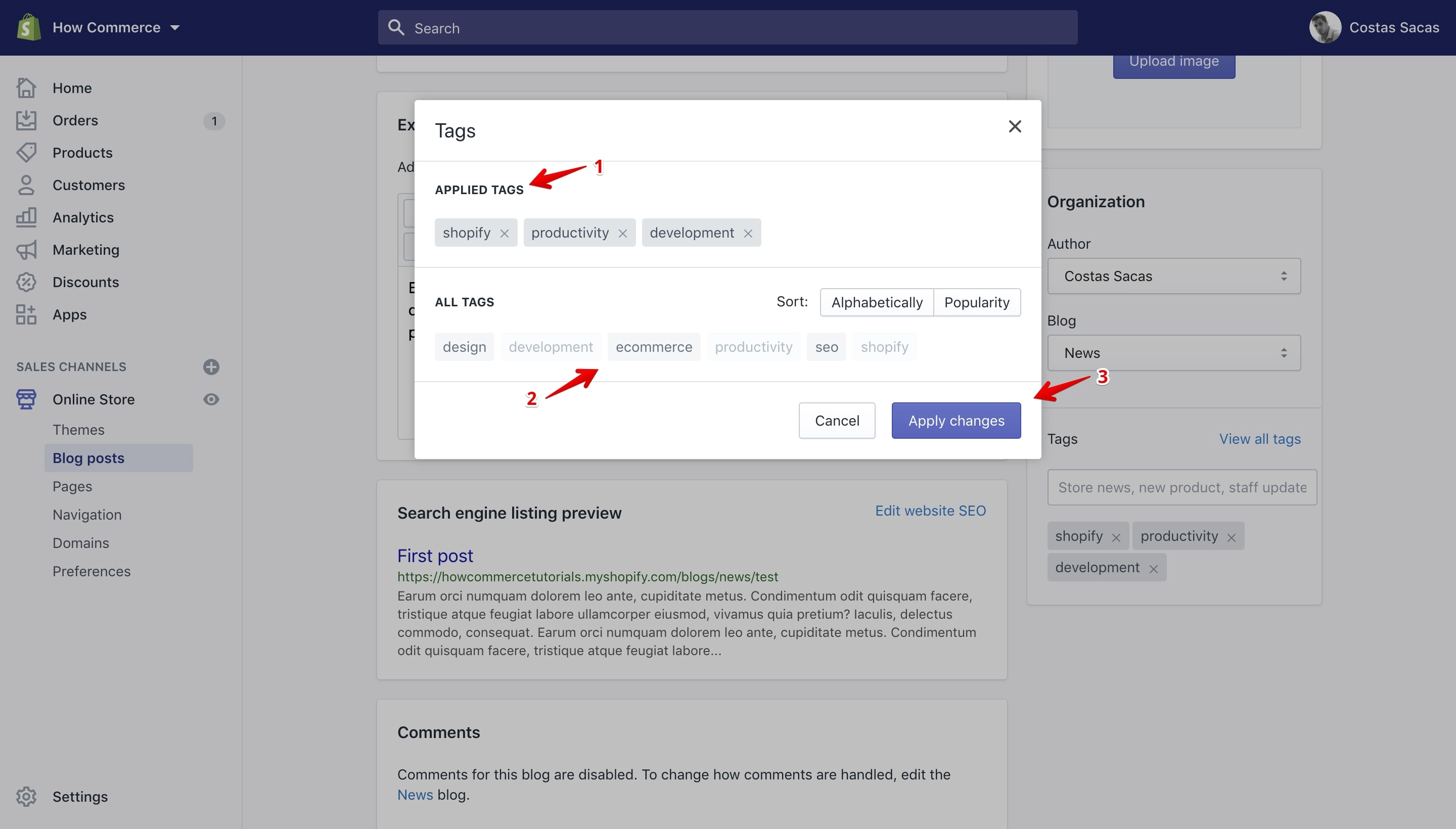1456x829 pixels.
Task: Click the Orders inbox icon
Action: pyautogui.click(x=26, y=120)
